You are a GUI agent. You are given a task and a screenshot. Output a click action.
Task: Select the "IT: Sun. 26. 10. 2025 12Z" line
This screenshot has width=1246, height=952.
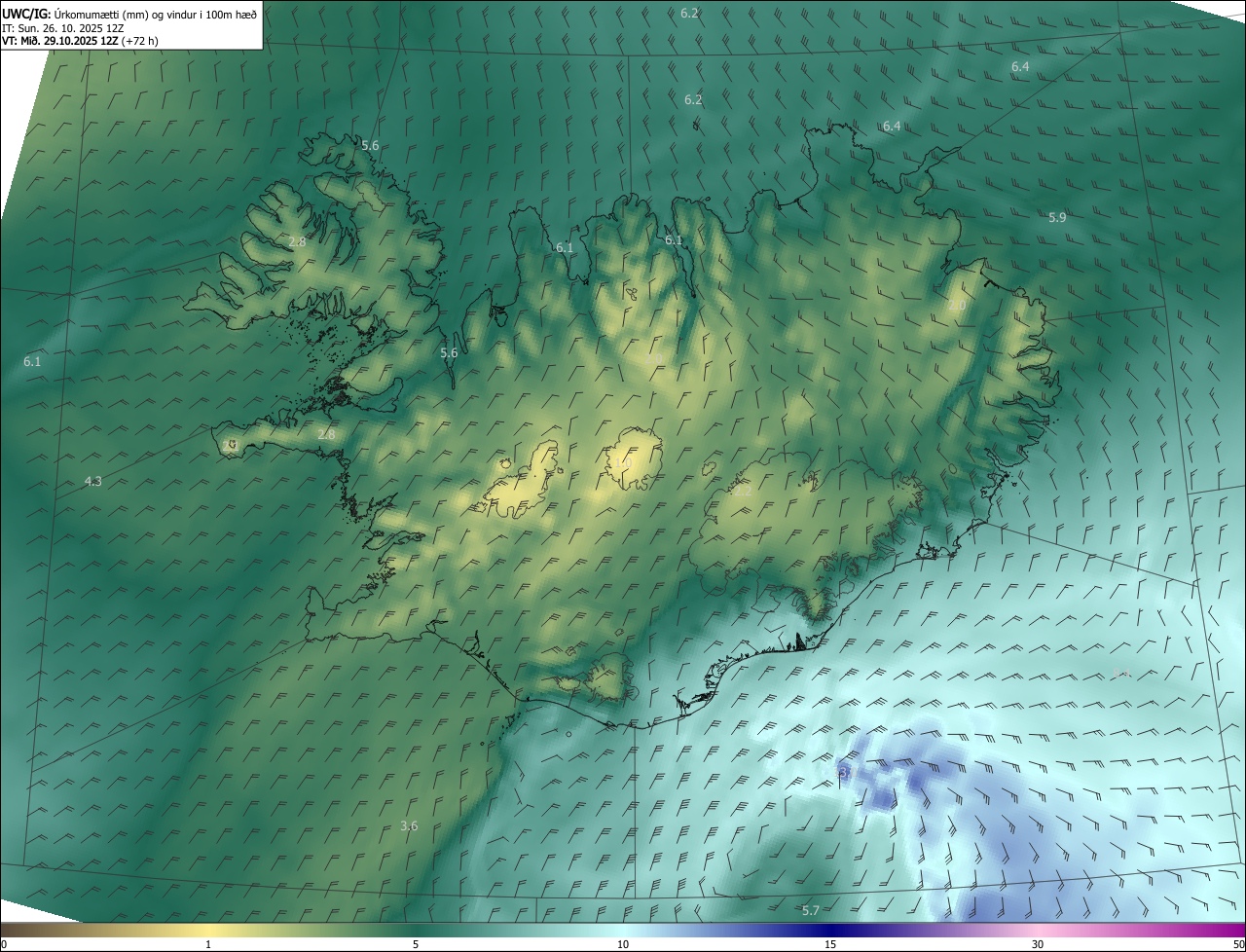[64, 27]
